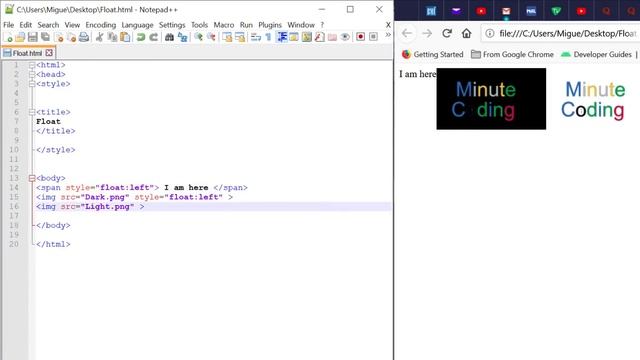The height and width of the screenshot is (360, 640).
Task: Toggle Show all characters paragraph icon
Action: [268, 37]
